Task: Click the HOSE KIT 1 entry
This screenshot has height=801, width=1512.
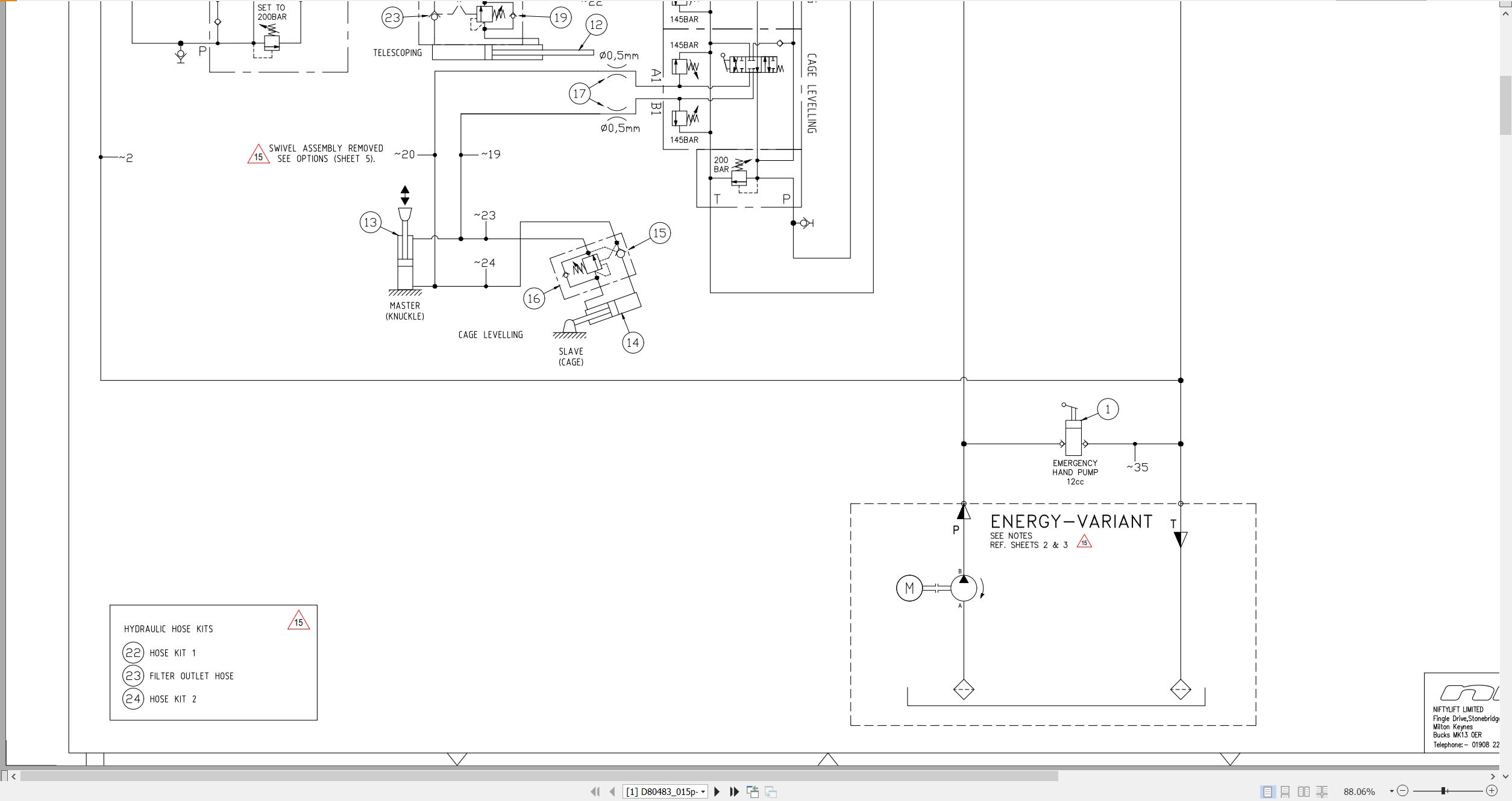Action: pyautogui.click(x=172, y=653)
